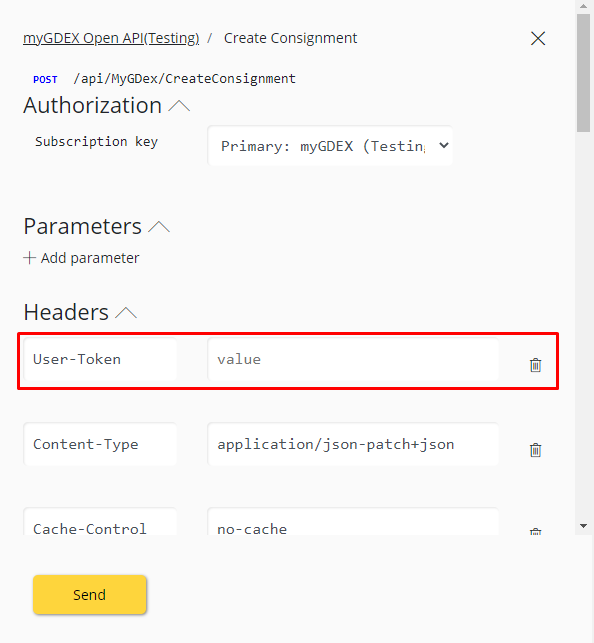594x643 pixels.
Task: Click the scrollbar down arrow
Action: [x=583, y=526]
